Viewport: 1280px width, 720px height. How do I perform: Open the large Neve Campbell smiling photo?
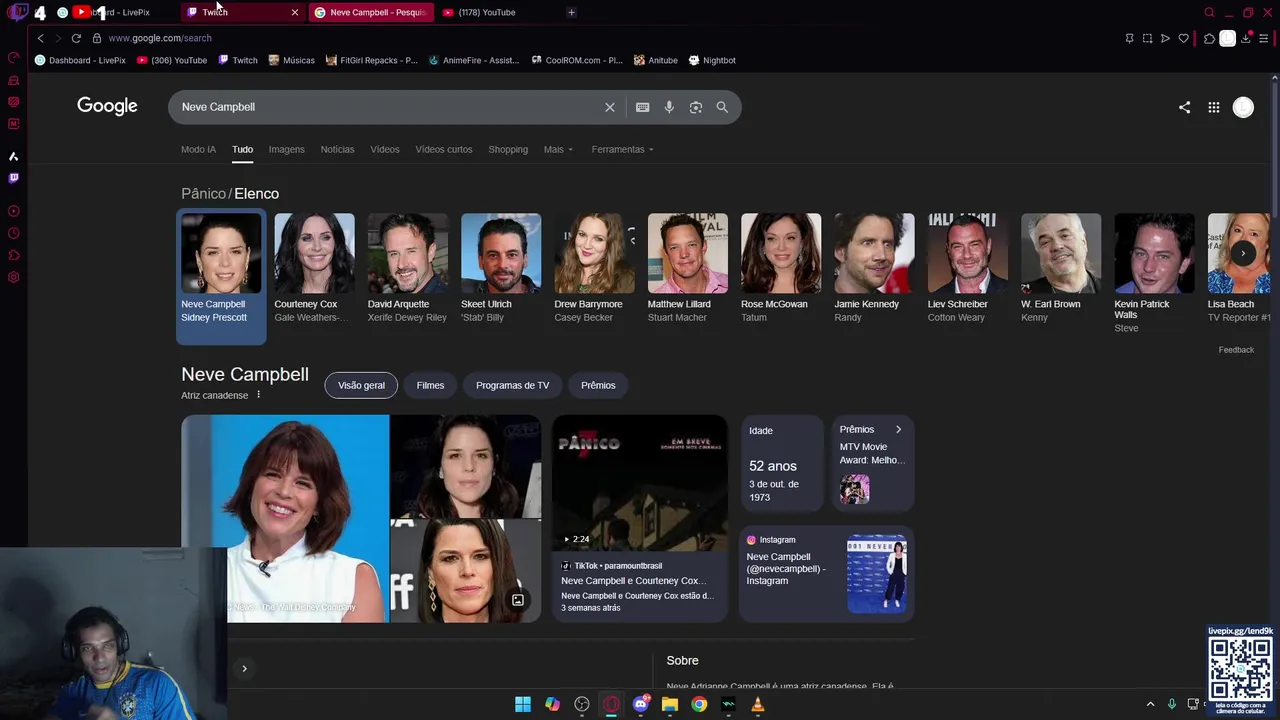285,519
